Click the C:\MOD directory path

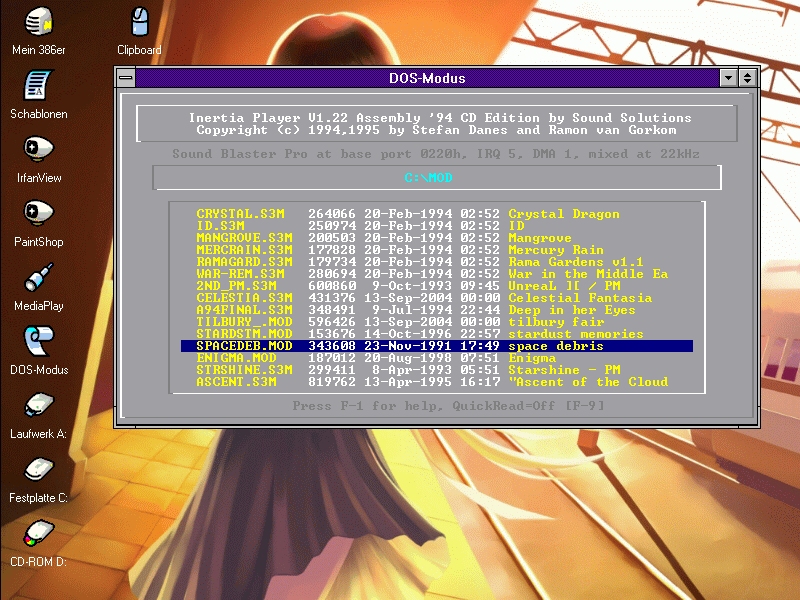click(429, 178)
